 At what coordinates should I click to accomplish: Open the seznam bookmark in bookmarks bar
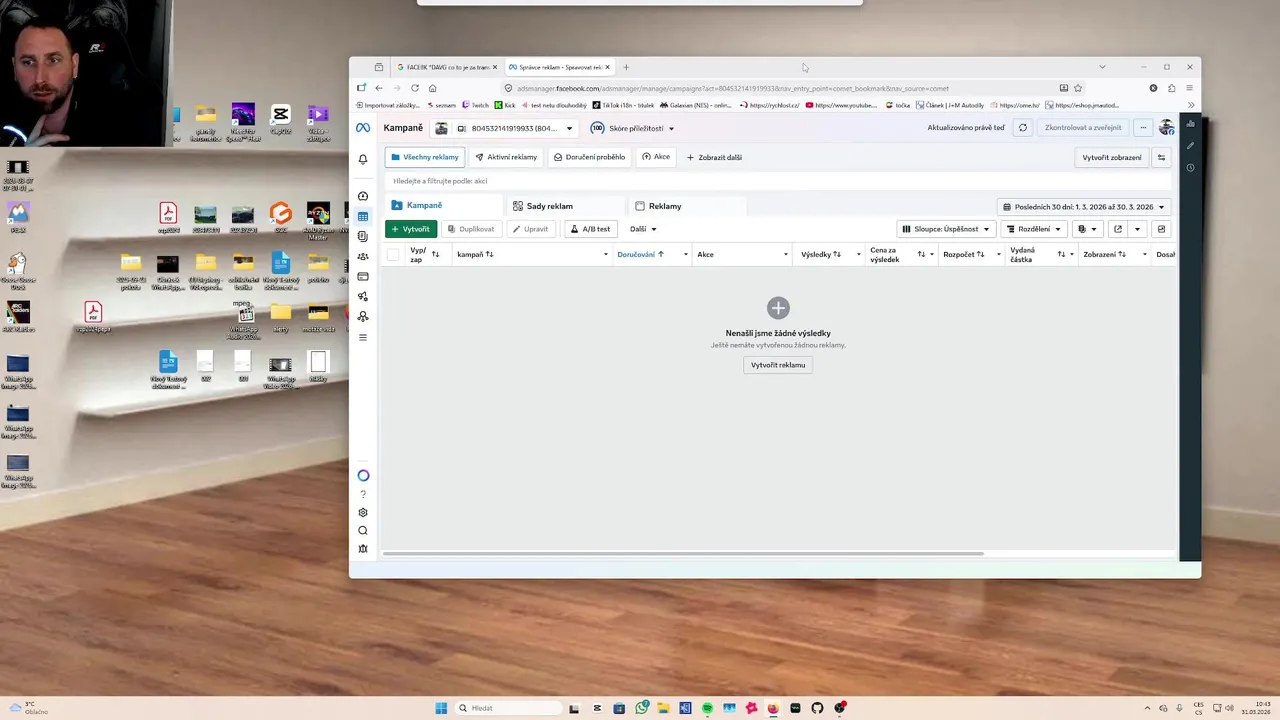pos(440,105)
